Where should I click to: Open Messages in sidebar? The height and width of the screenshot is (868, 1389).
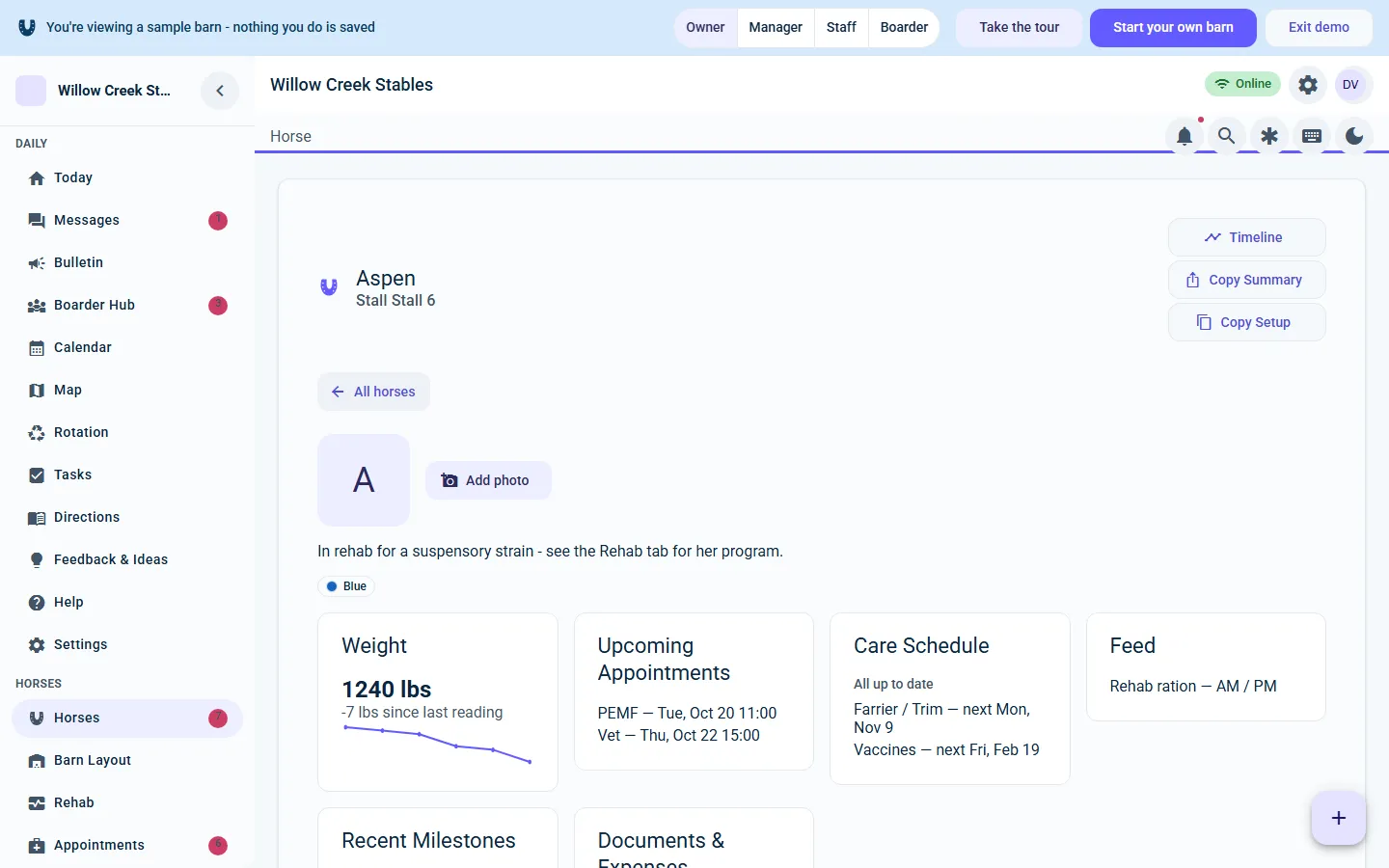127,220
